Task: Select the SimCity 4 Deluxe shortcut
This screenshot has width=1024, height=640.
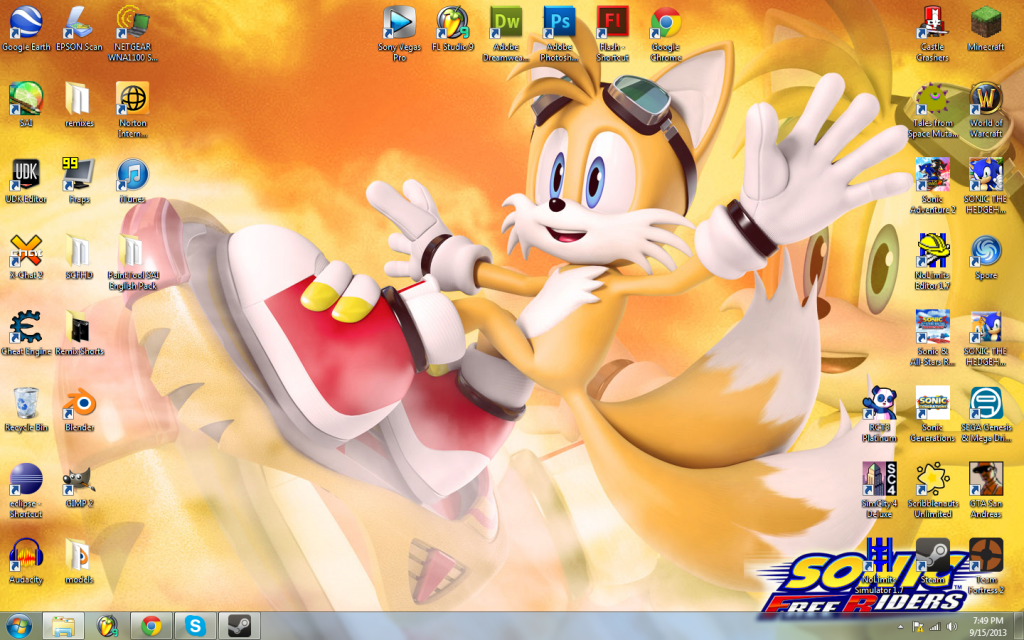Action: 879,491
